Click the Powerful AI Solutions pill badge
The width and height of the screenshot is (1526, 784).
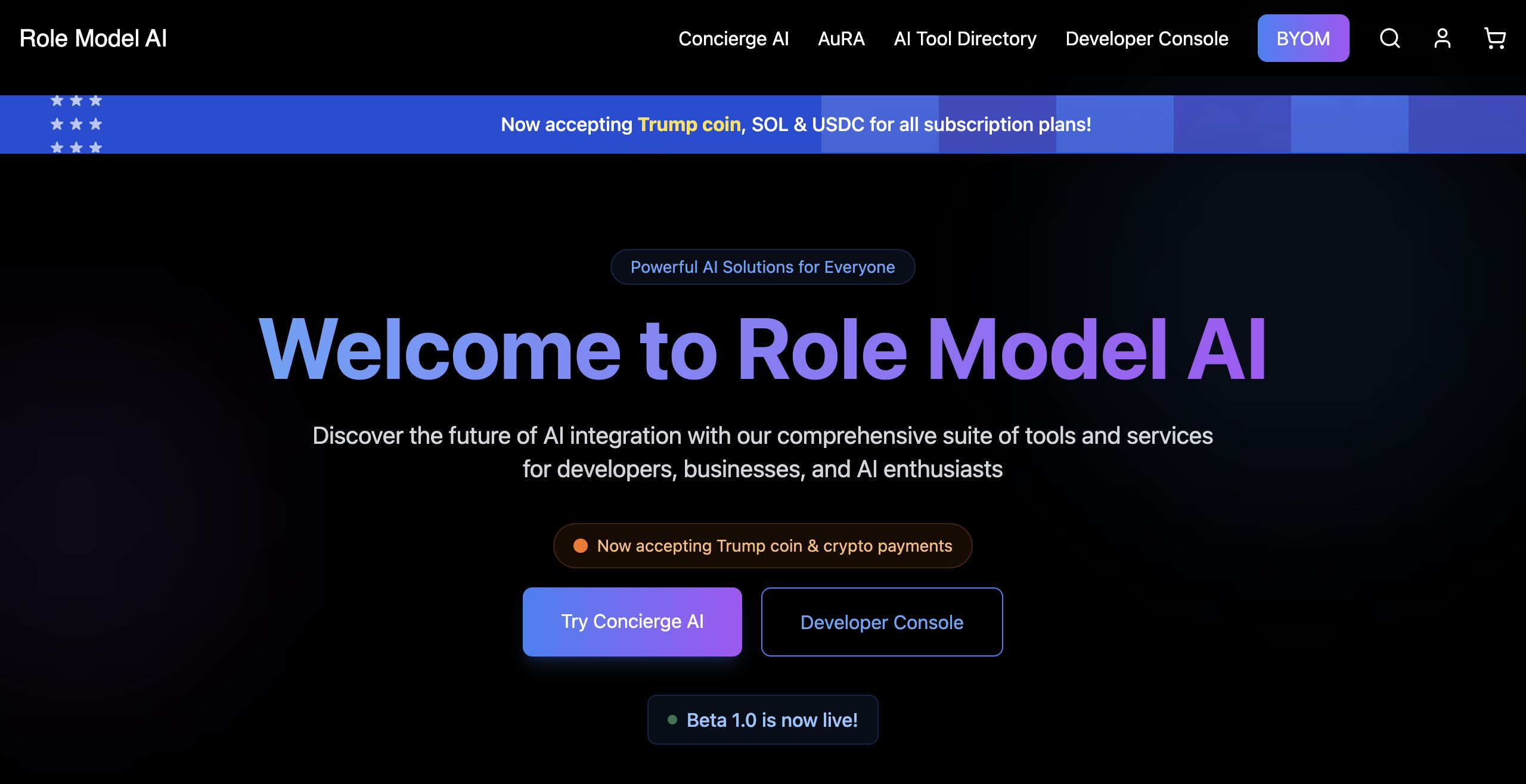(x=762, y=267)
